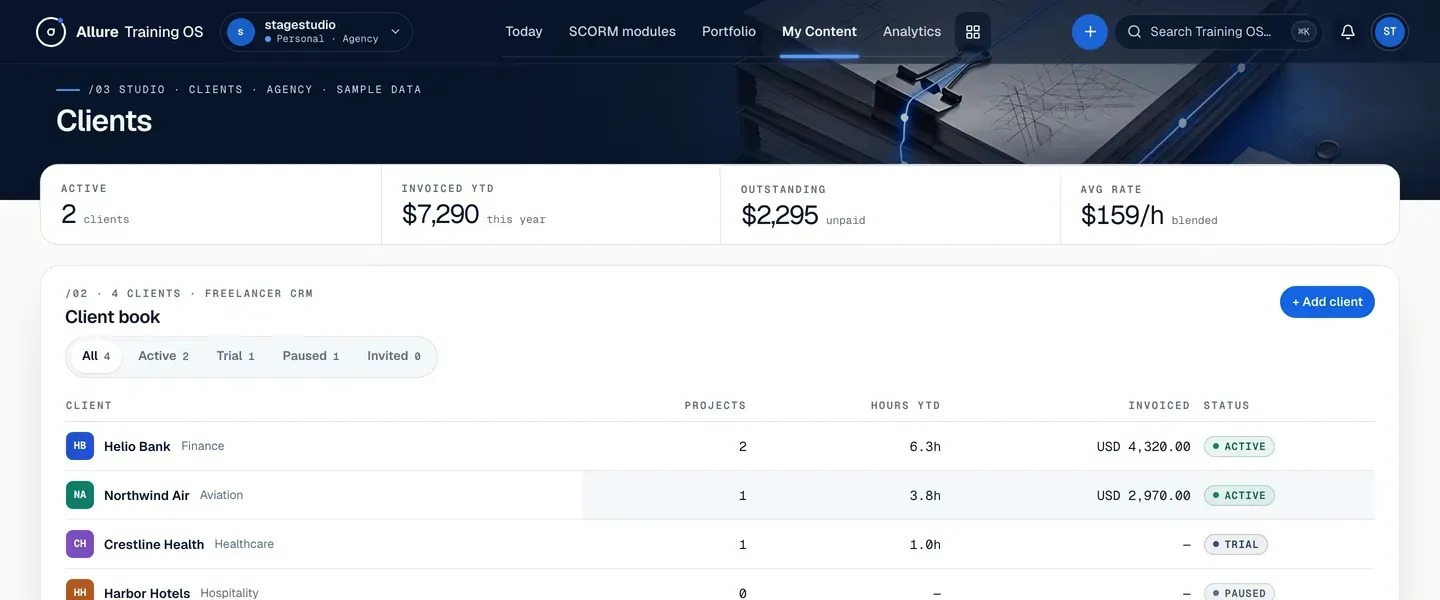Open the Northwind Air client name
1440x600 pixels.
point(147,495)
